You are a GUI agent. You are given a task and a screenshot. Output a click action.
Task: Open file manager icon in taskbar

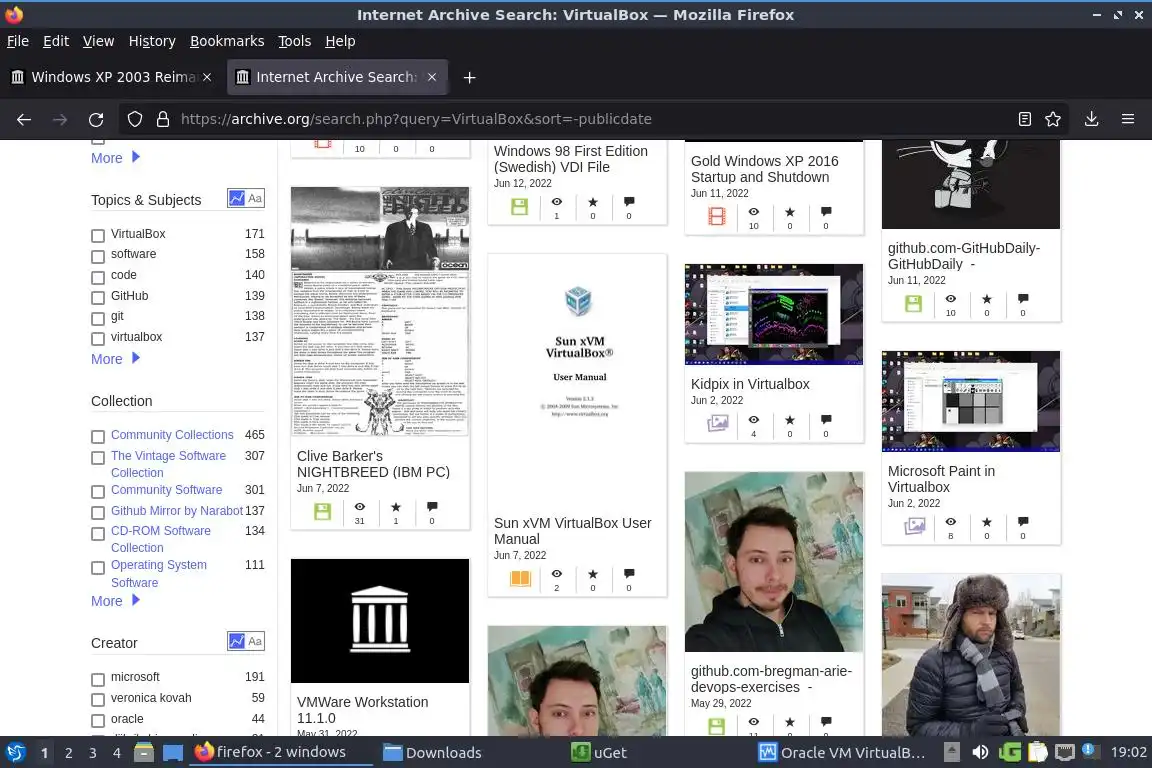(x=144, y=753)
